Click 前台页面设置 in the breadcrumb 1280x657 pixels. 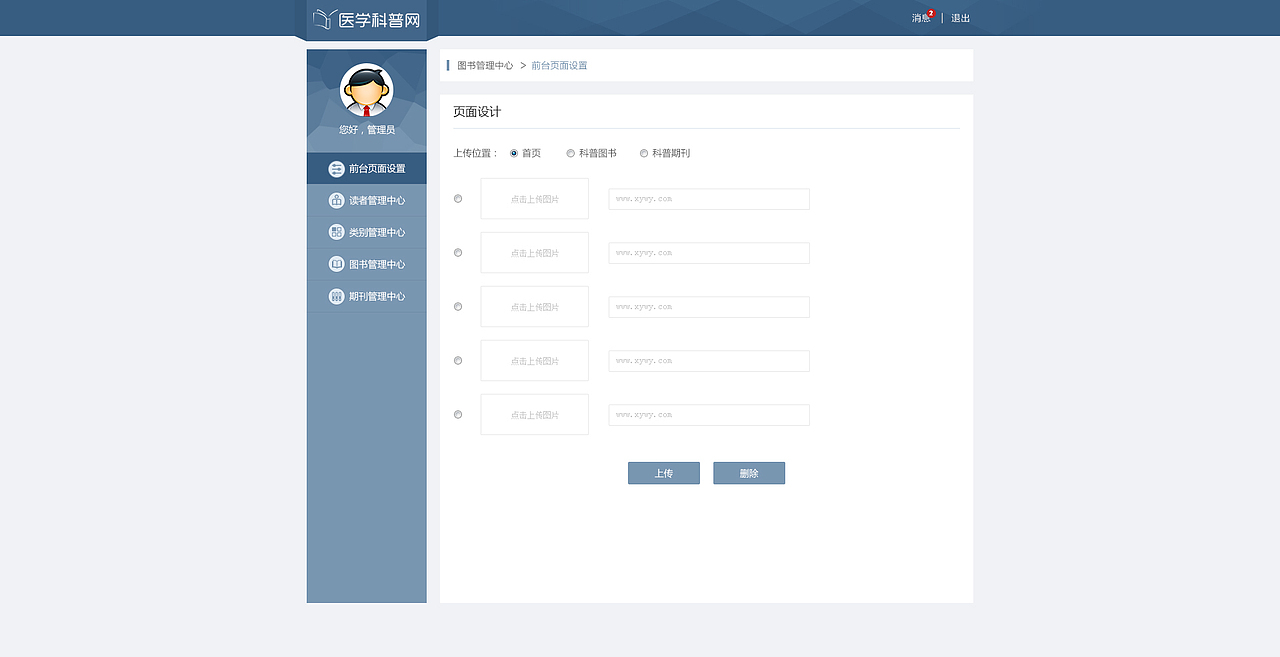(x=557, y=64)
